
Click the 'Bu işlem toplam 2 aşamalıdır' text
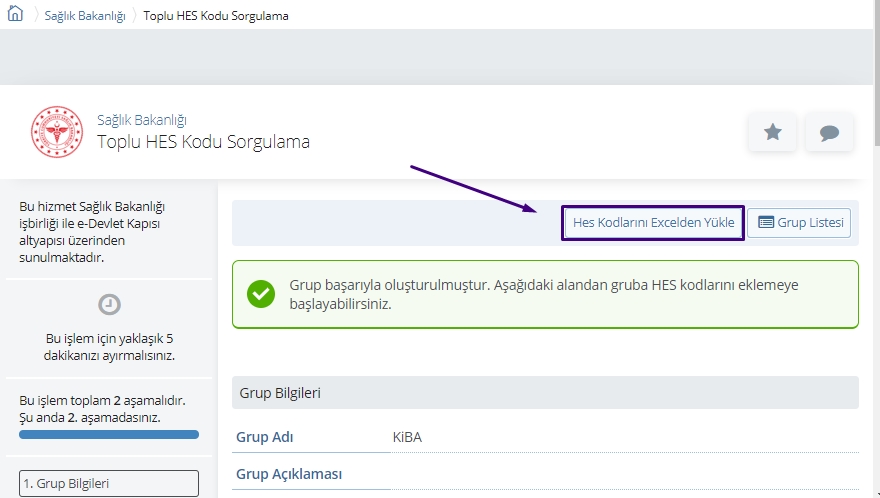102,400
